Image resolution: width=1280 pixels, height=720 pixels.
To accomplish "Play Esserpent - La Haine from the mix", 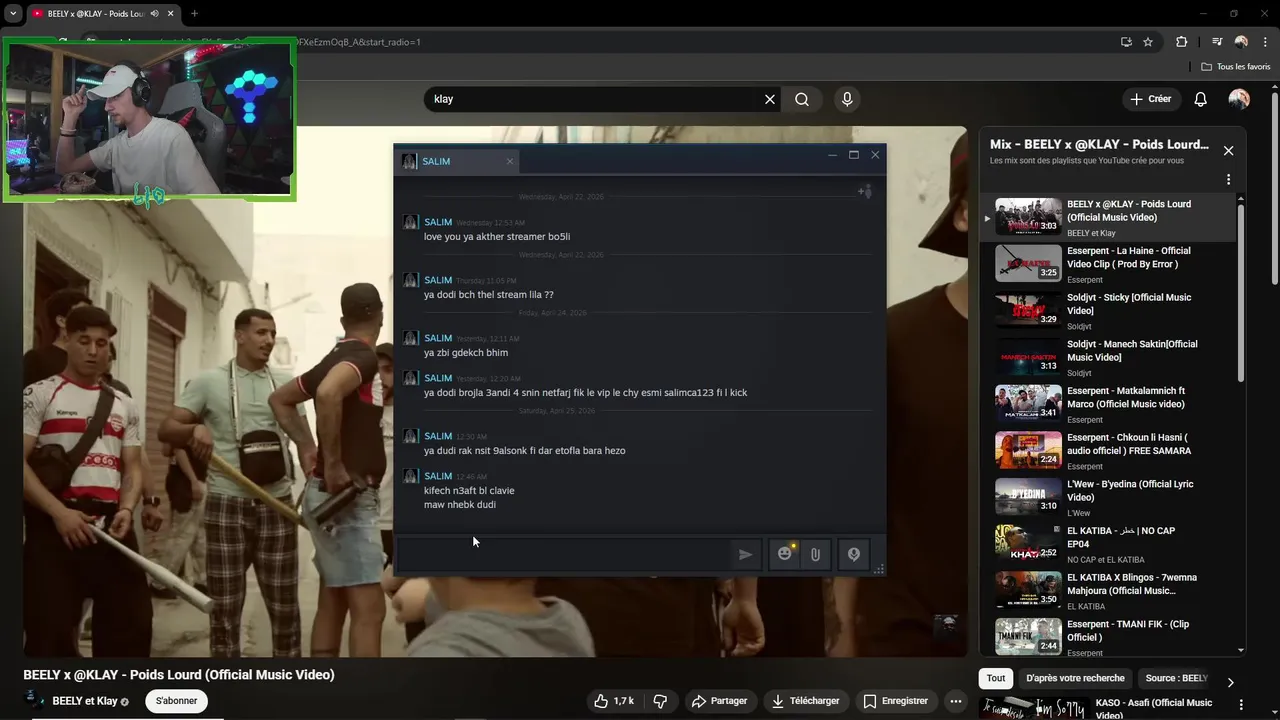I will coord(1110,264).
